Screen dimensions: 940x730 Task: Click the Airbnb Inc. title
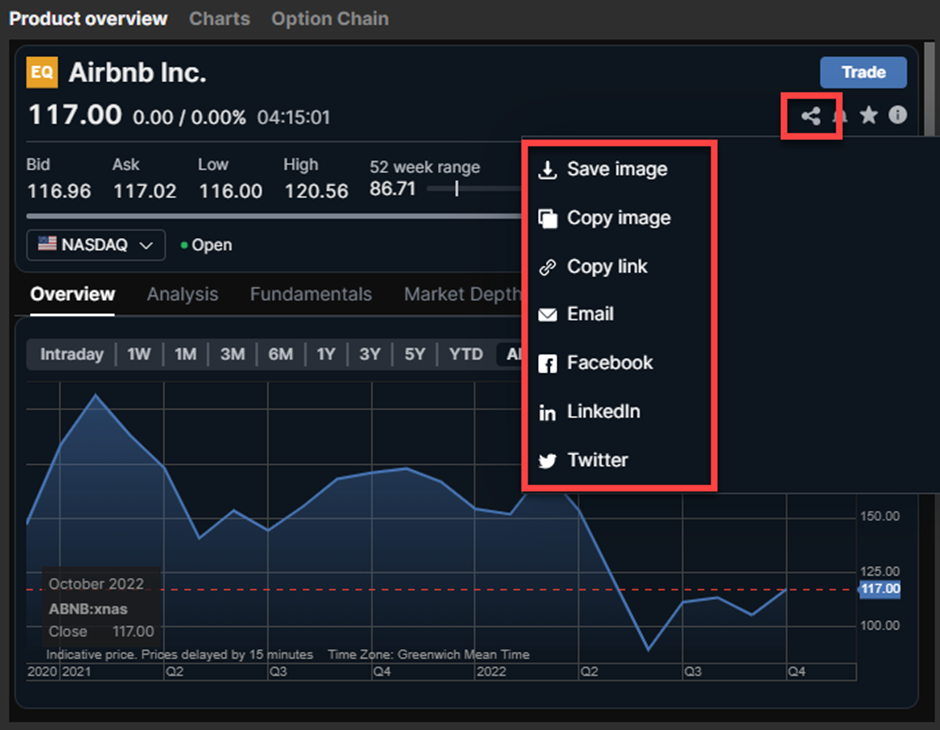click(137, 73)
